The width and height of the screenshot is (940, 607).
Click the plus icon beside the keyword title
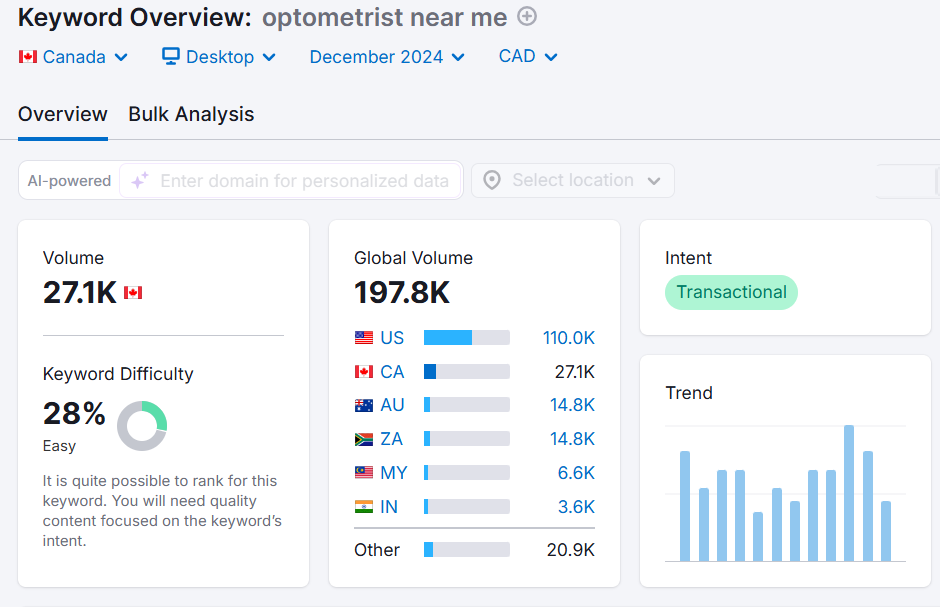coord(526,17)
